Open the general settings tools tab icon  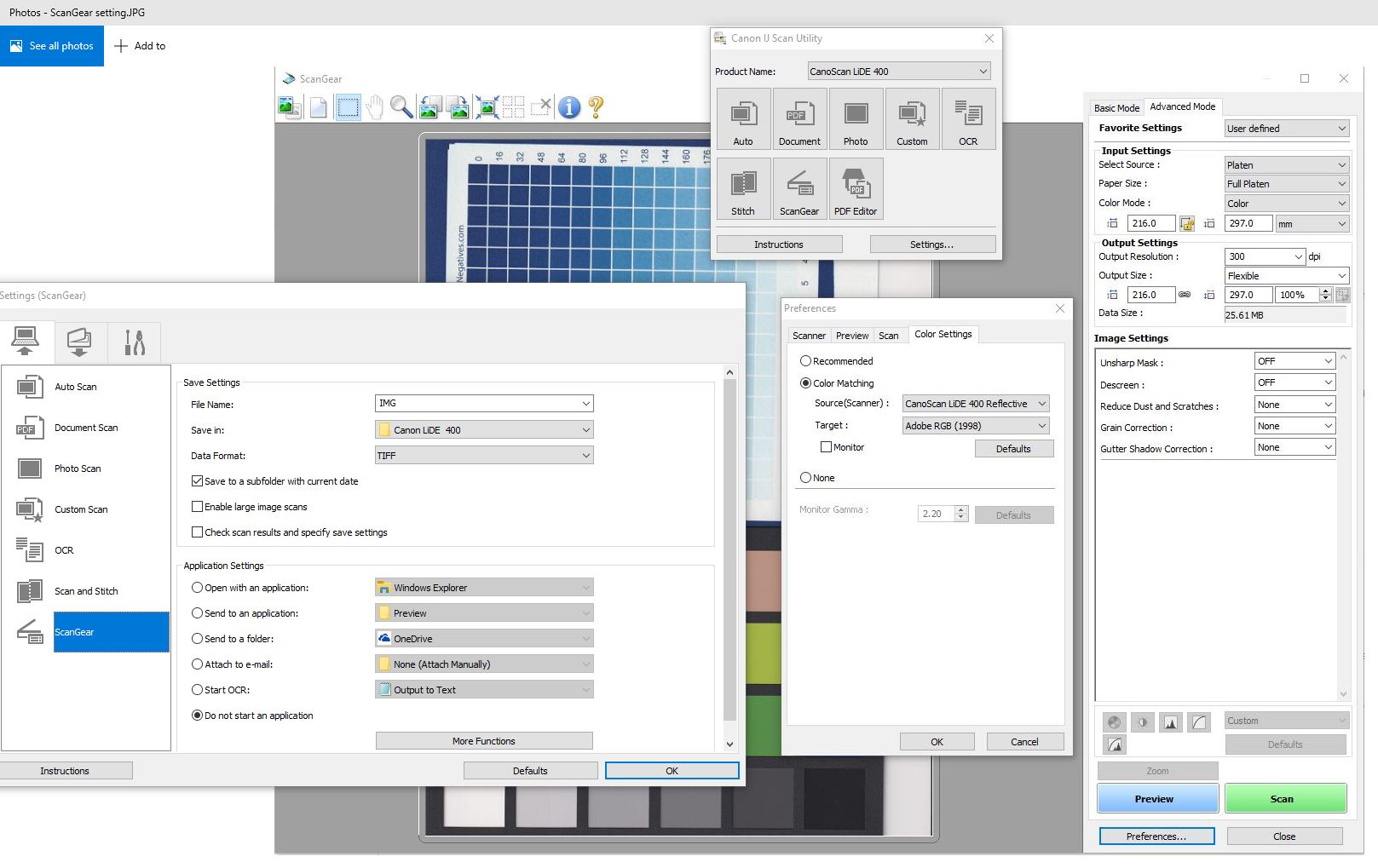tap(135, 342)
